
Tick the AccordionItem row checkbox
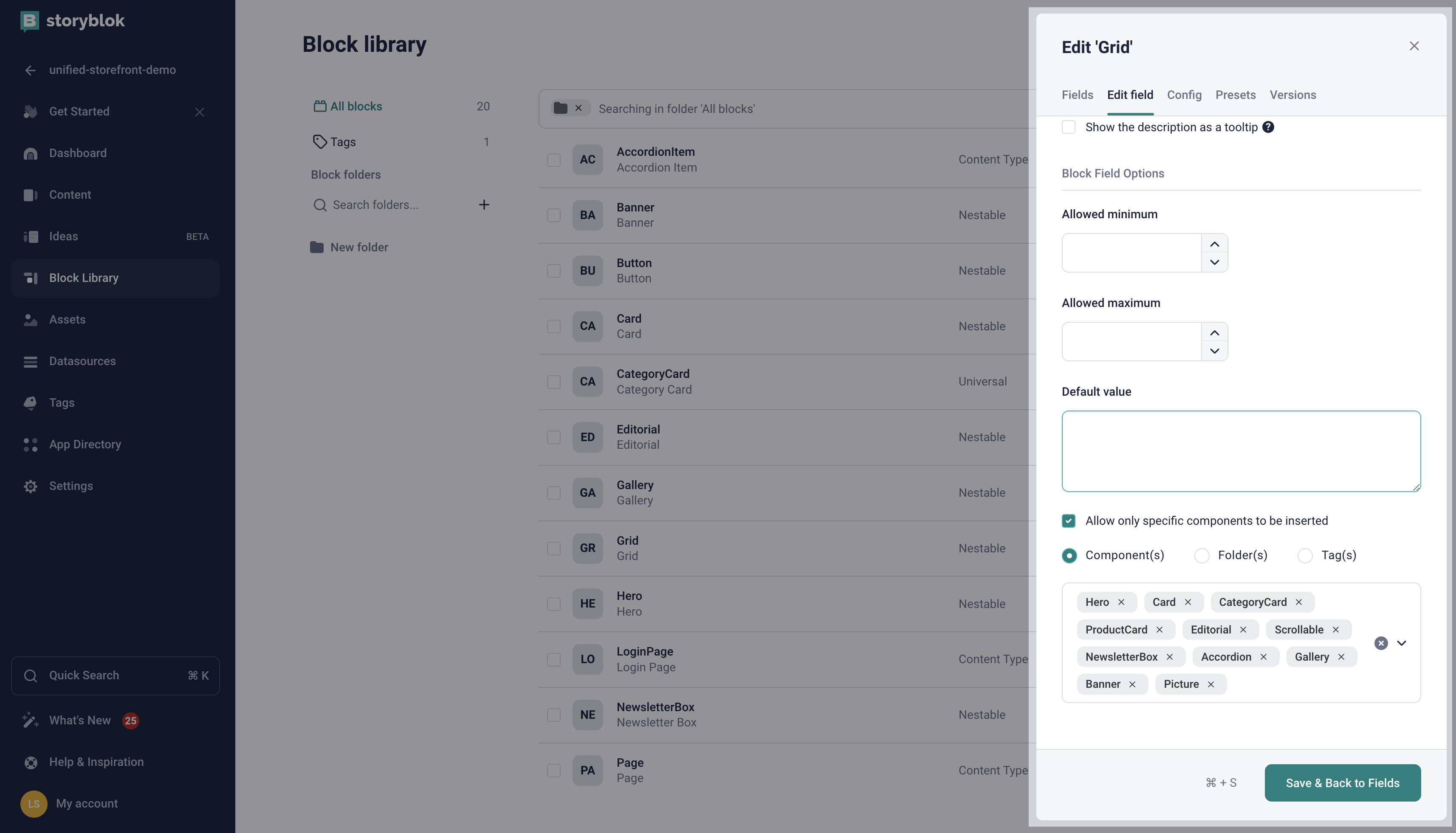point(553,160)
